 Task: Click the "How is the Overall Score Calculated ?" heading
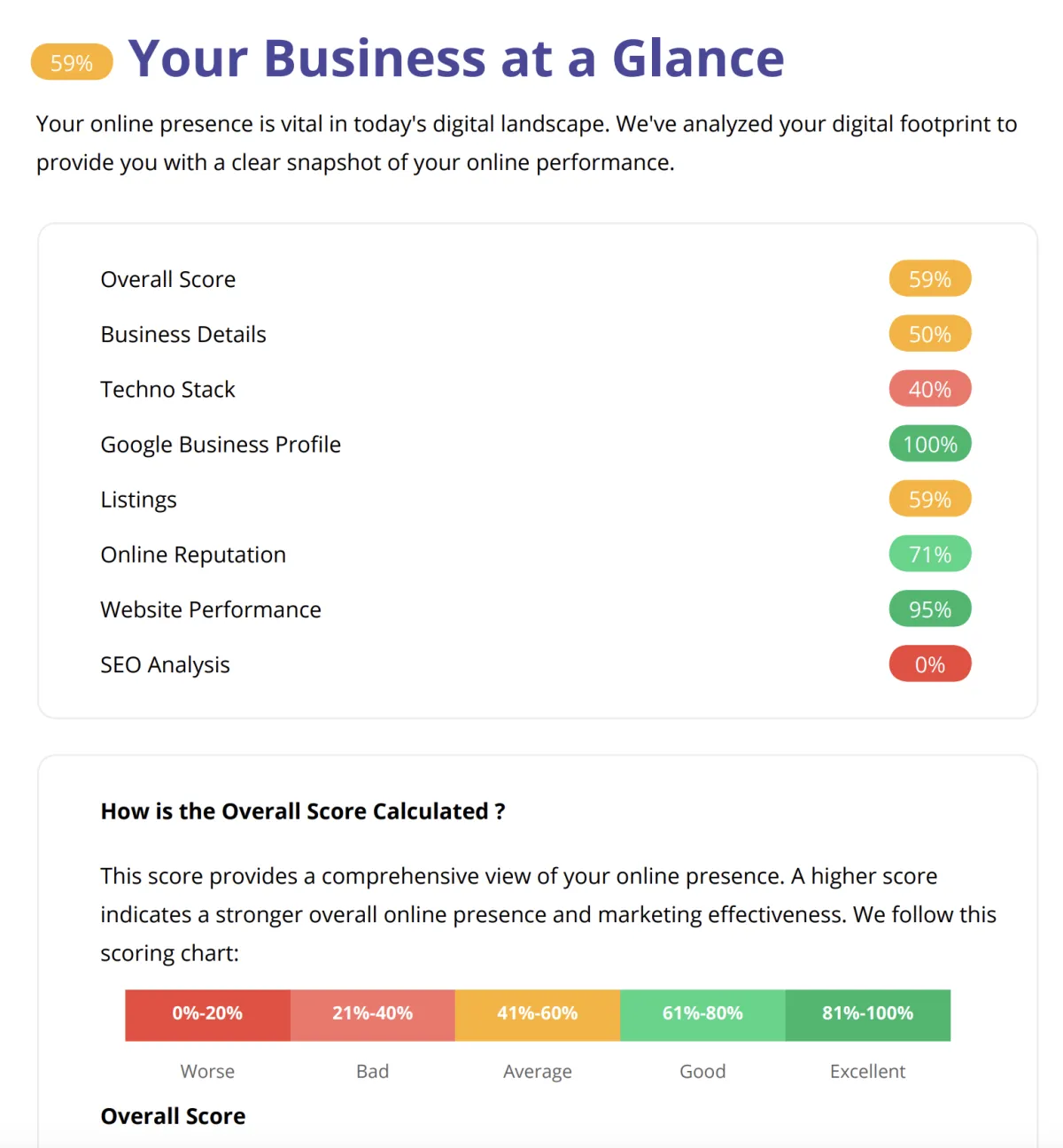pos(303,811)
